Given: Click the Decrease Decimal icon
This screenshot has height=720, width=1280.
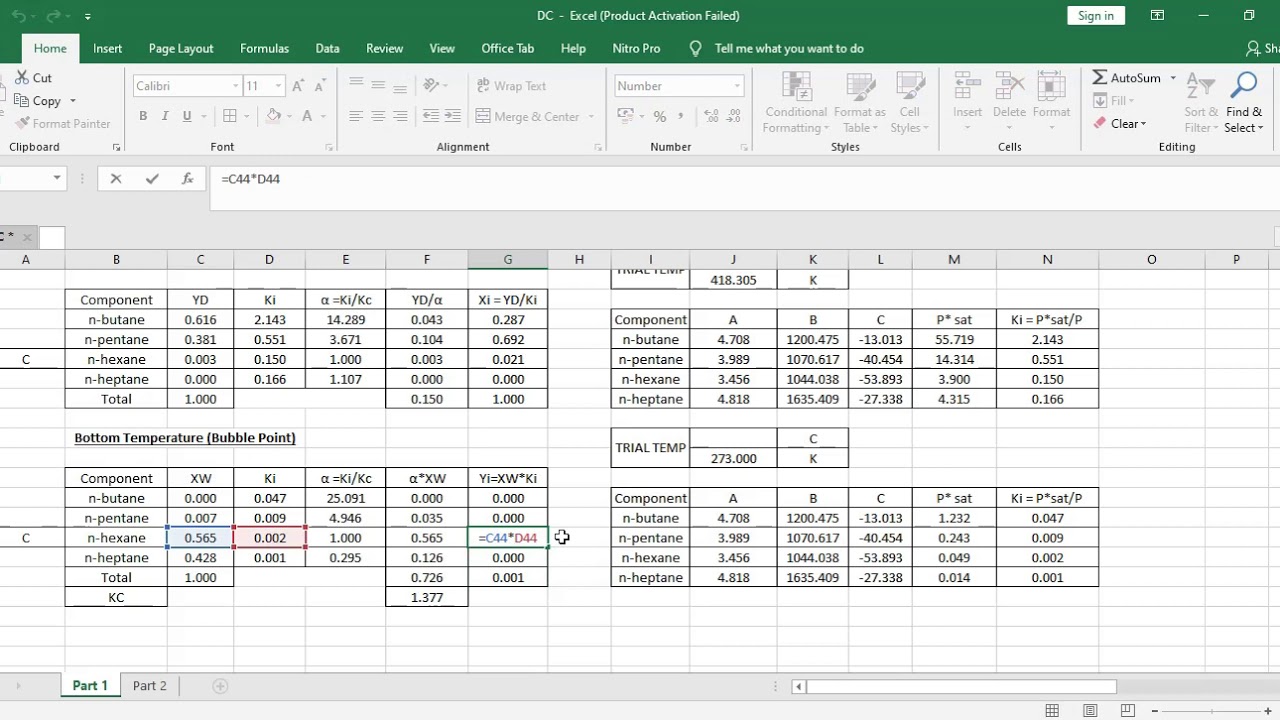Looking at the screenshot, I should 732,116.
